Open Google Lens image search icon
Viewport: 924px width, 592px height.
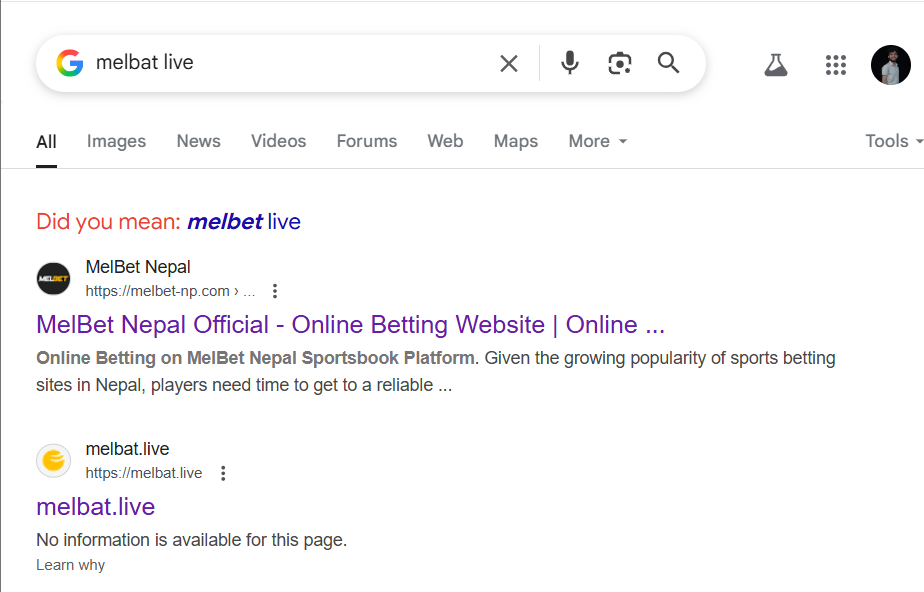coord(619,63)
